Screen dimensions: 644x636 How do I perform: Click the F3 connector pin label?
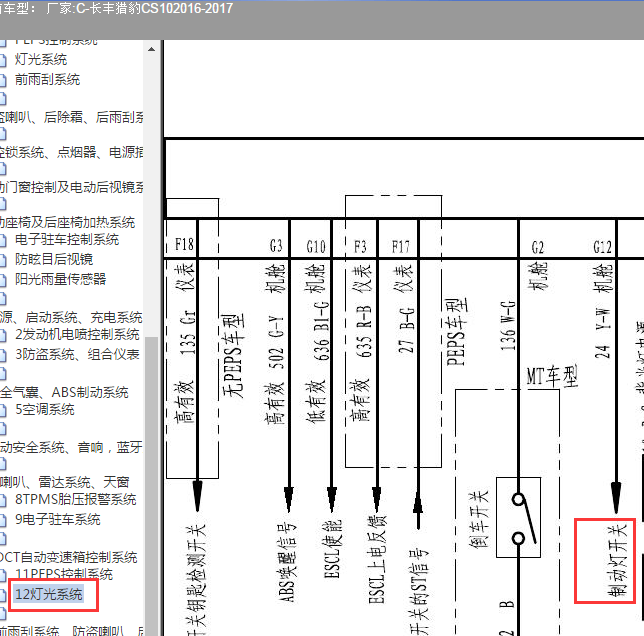360,247
